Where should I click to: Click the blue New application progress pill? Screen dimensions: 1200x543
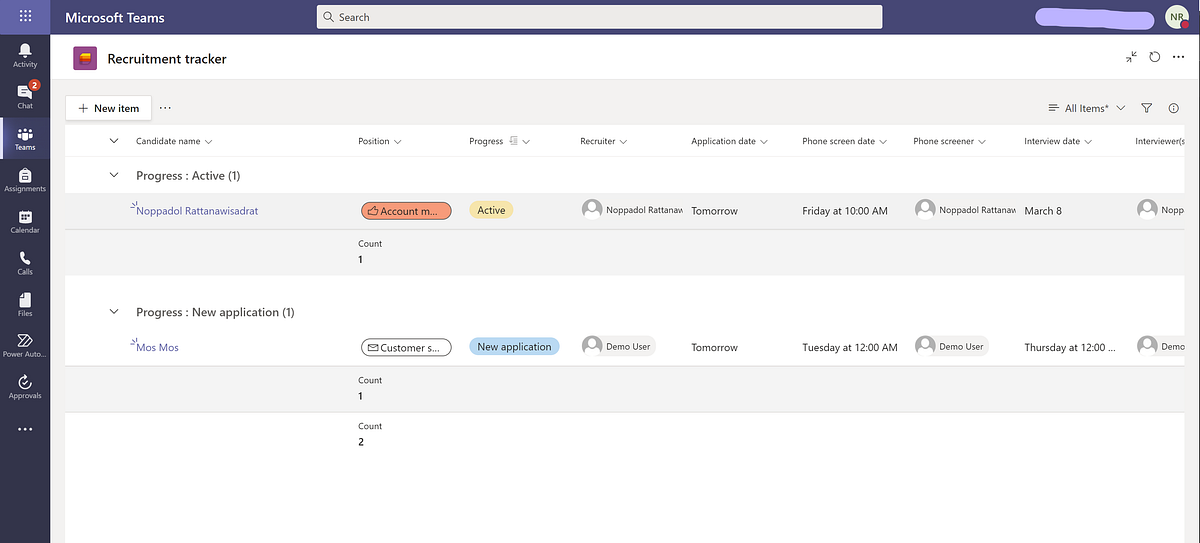click(x=514, y=347)
